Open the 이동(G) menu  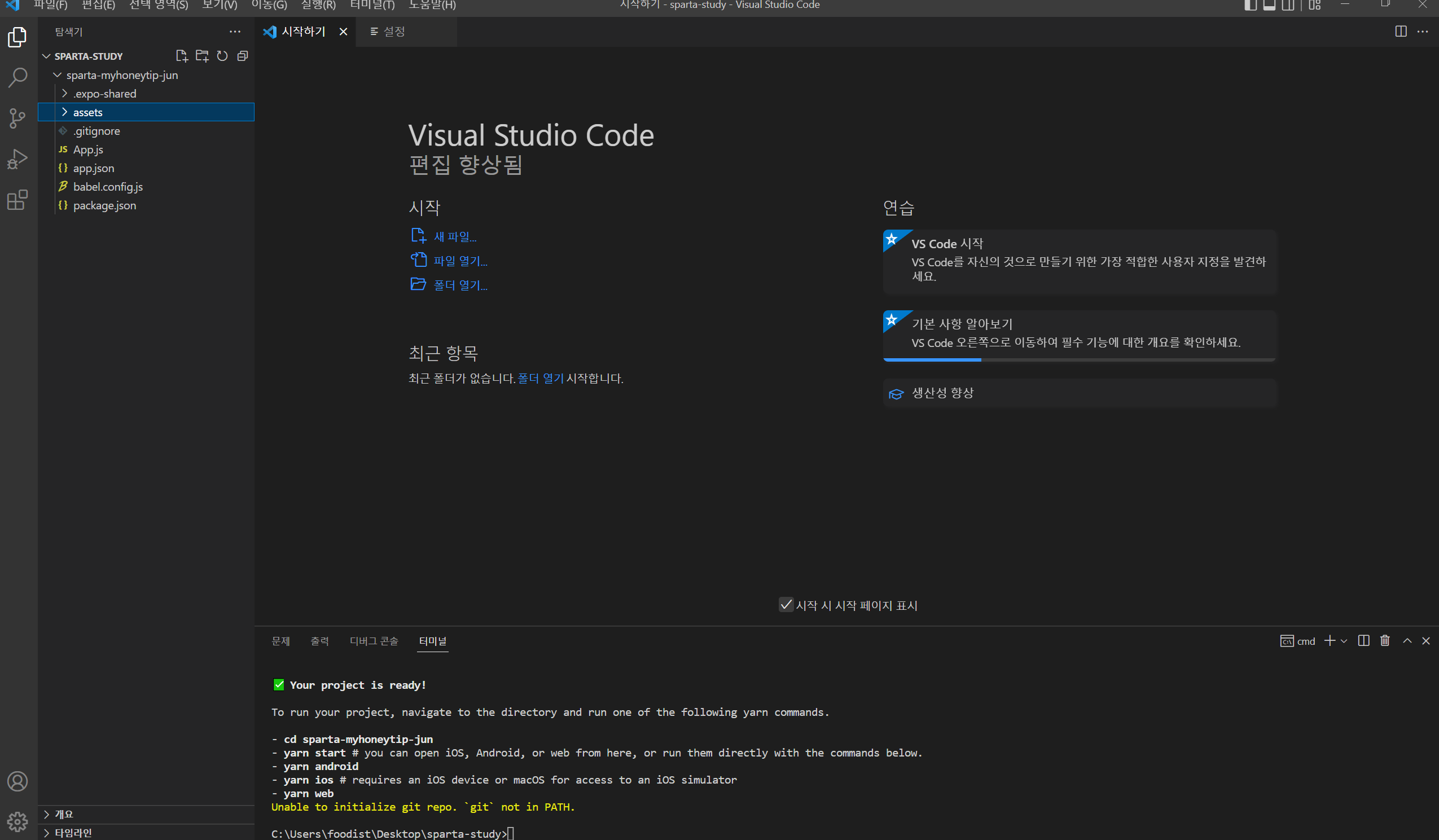pyautogui.click(x=270, y=5)
